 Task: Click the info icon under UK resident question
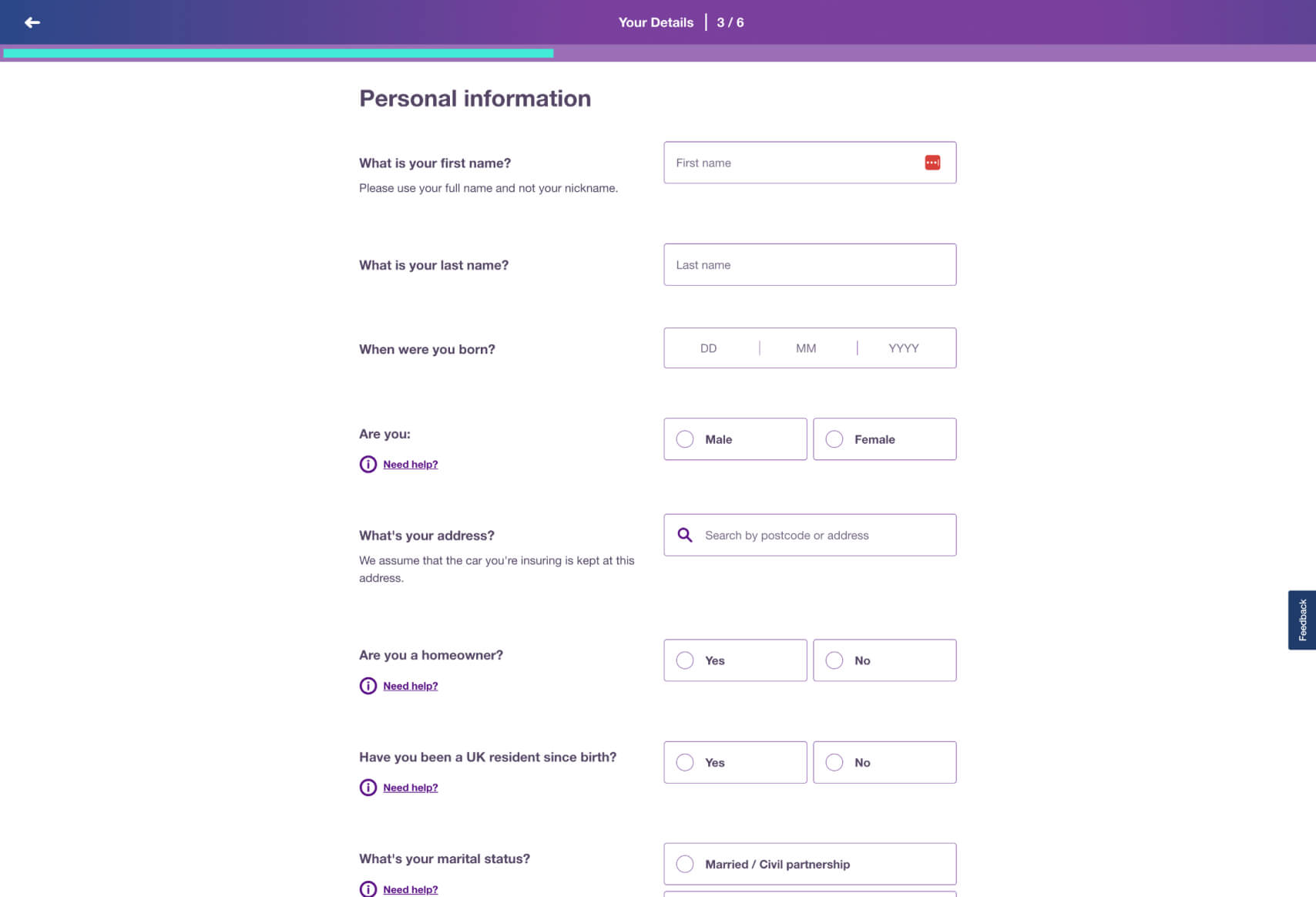(x=368, y=788)
